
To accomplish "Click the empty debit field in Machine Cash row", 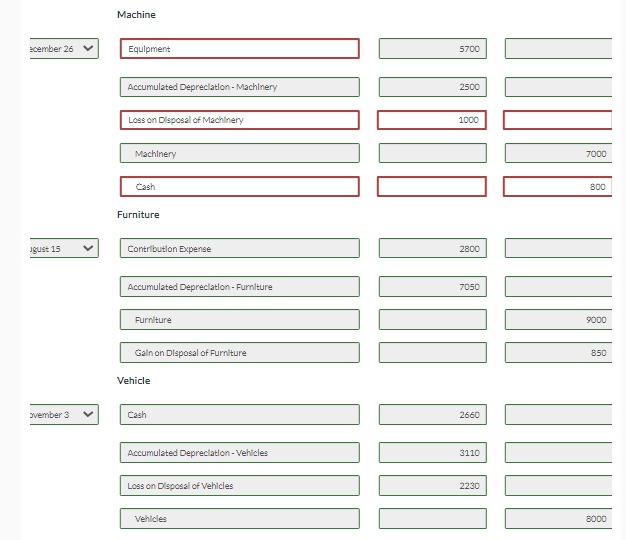I will (432, 186).
